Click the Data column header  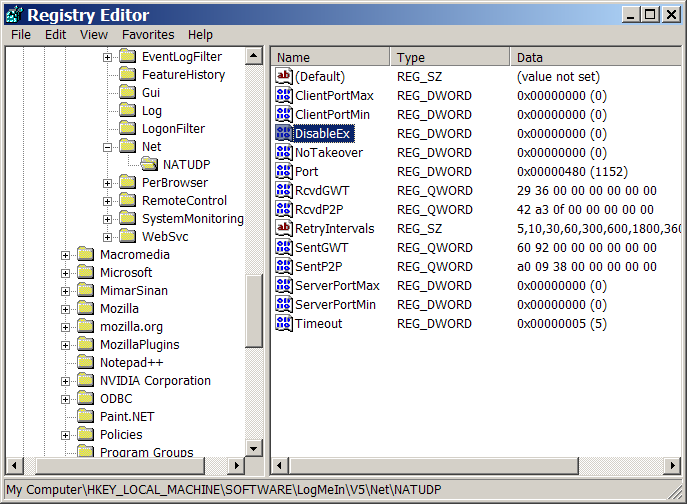tap(590, 58)
